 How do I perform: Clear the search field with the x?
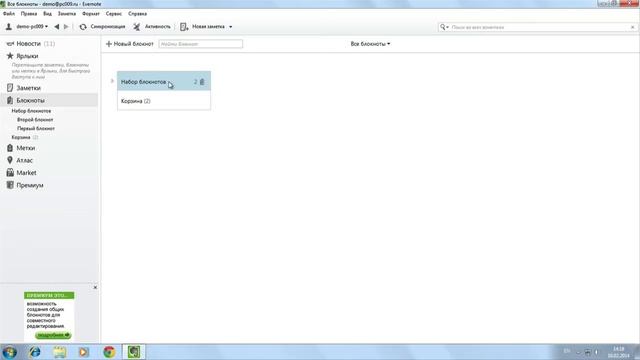633,27
